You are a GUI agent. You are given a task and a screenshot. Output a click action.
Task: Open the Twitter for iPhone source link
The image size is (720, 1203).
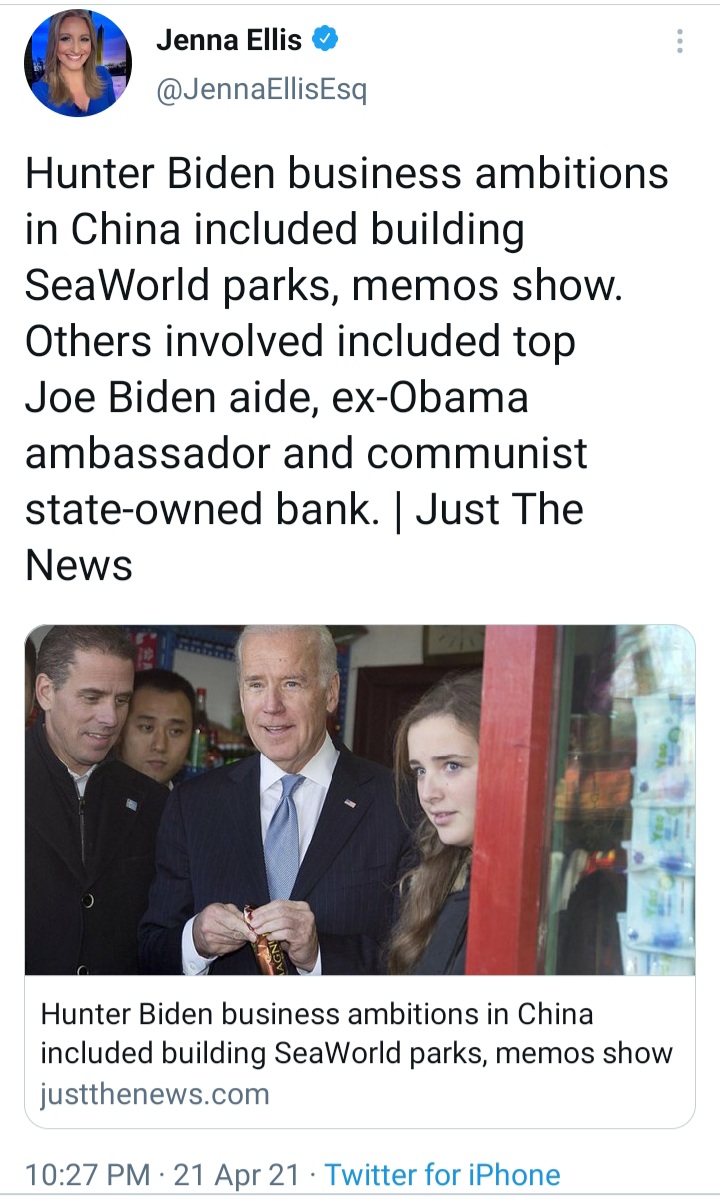click(442, 1174)
